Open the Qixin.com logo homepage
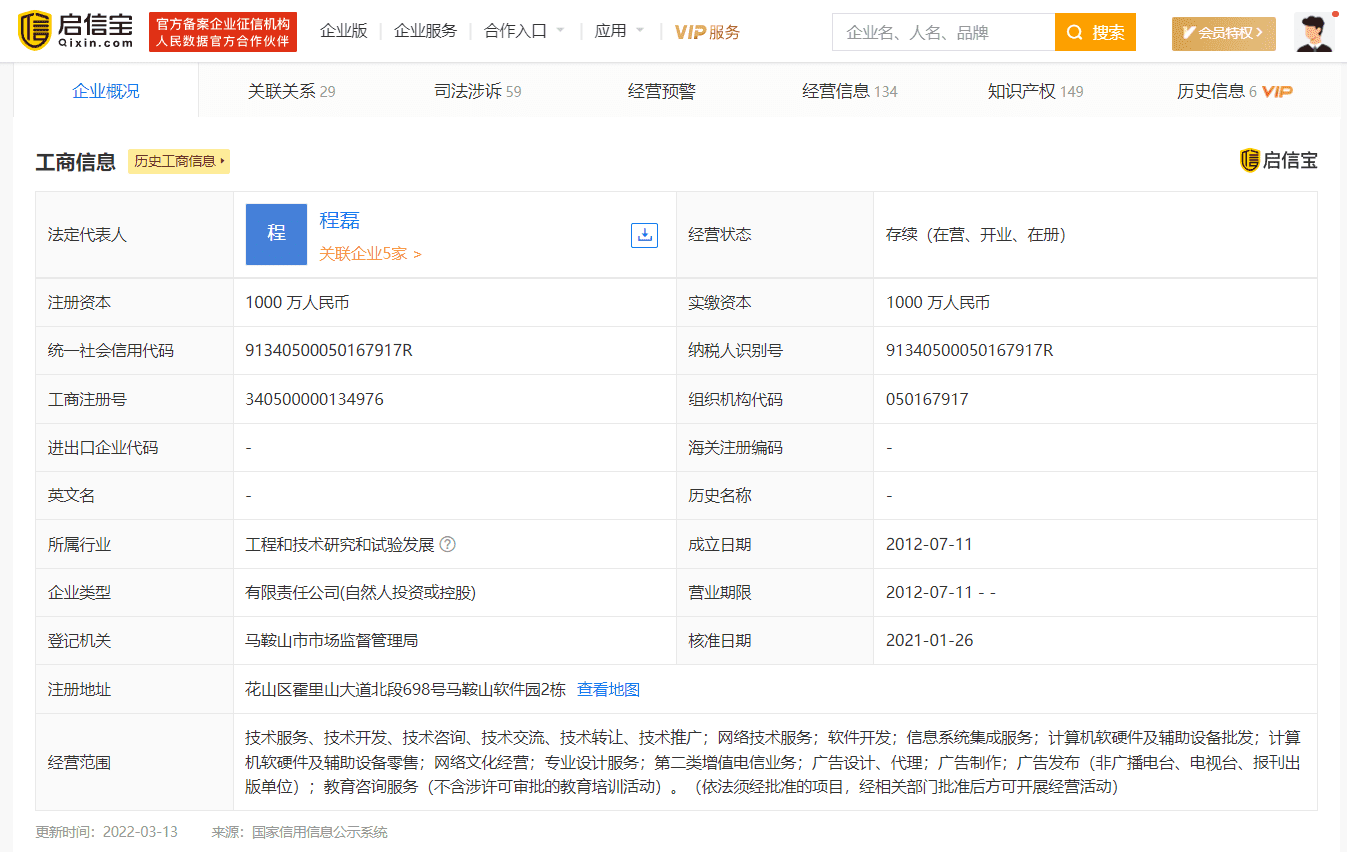Screen dimensions: 1347x852 [x=75, y=31]
